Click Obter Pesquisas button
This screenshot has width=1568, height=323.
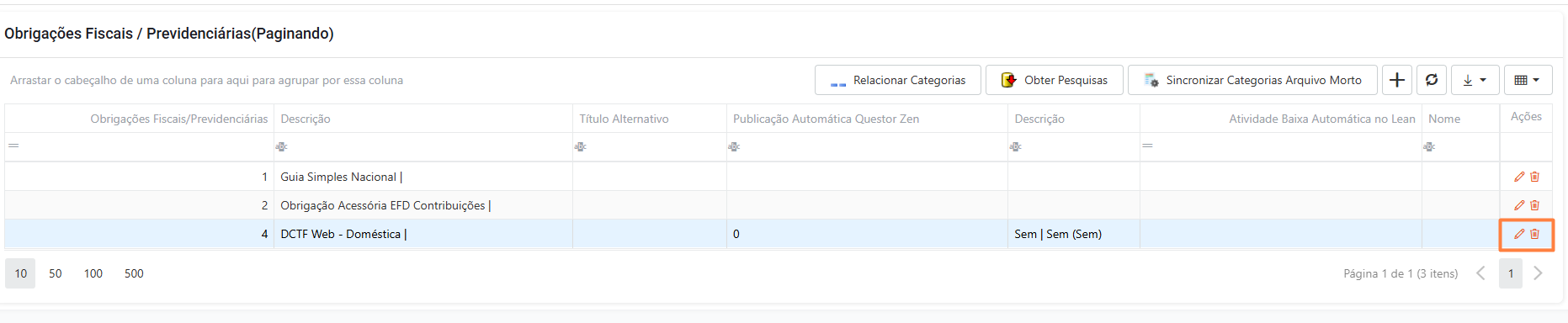tap(1054, 80)
